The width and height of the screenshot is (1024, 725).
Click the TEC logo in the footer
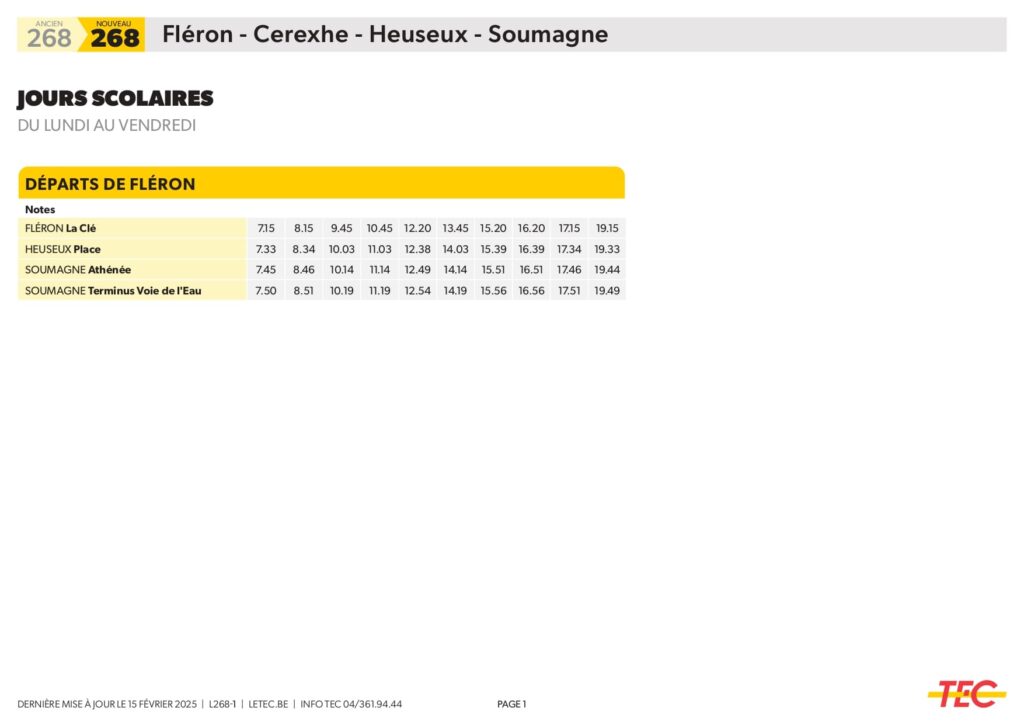tap(966, 693)
